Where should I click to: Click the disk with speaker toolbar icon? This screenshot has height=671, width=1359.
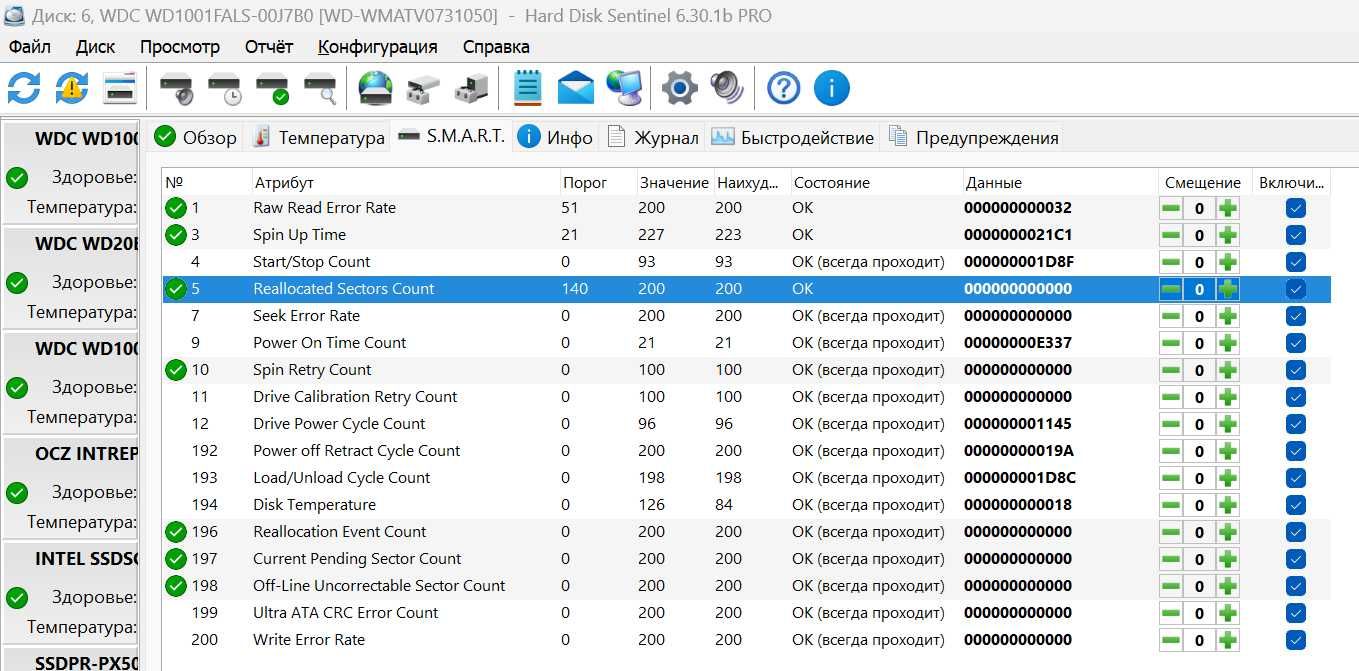(177, 89)
